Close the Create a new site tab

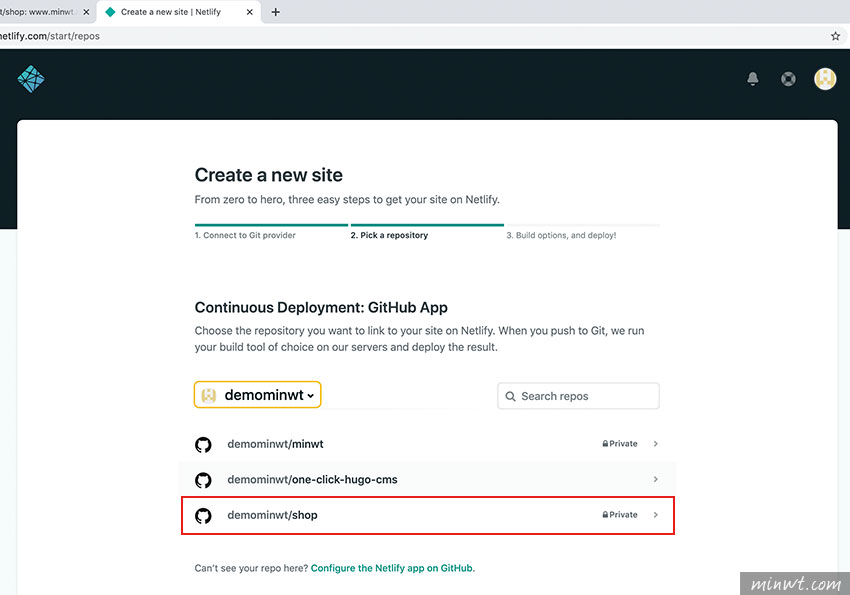point(249,12)
